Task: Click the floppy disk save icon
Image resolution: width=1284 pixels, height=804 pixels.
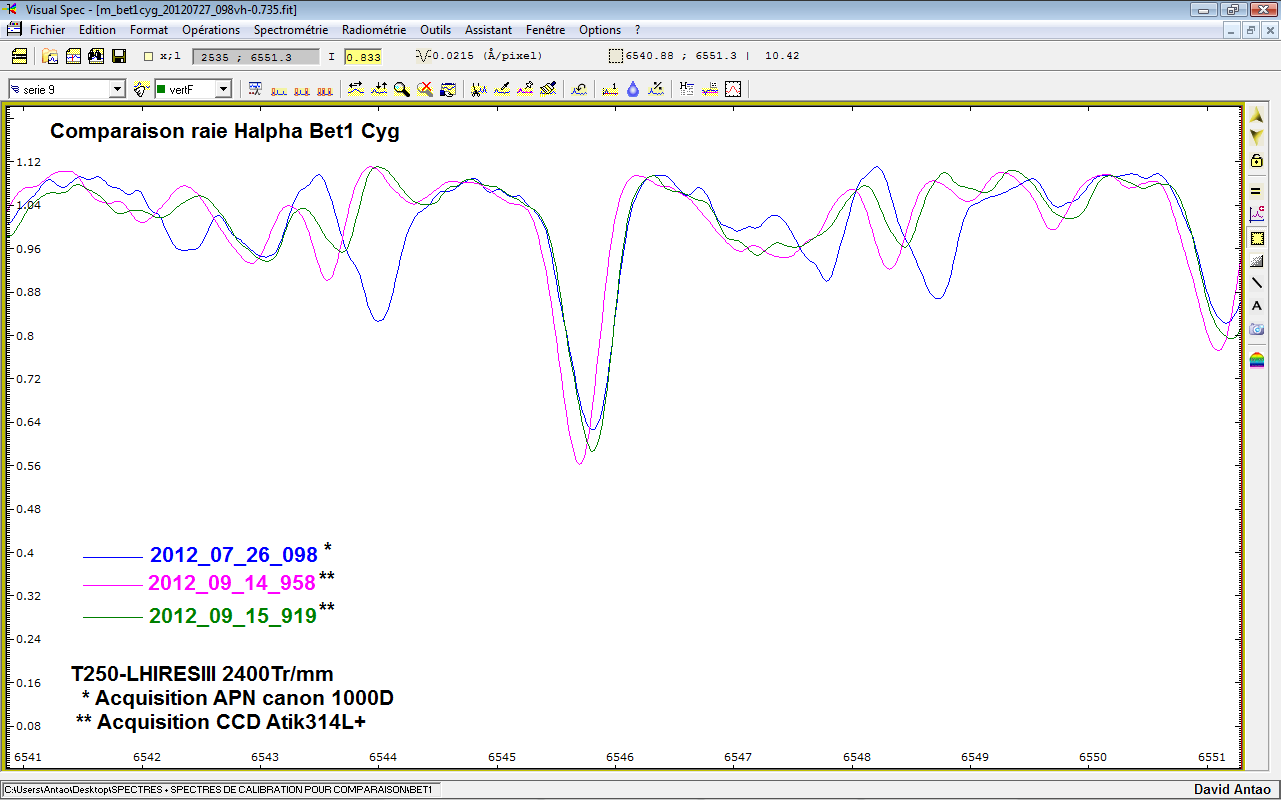Action: point(119,57)
